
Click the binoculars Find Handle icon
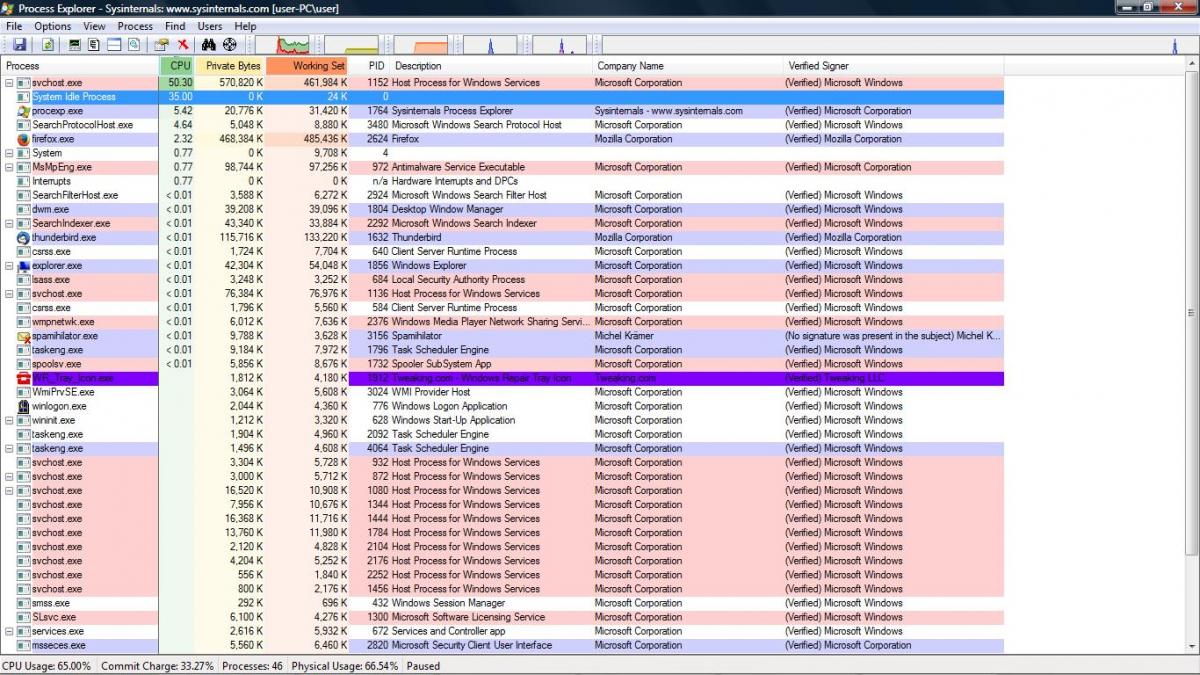(209, 45)
